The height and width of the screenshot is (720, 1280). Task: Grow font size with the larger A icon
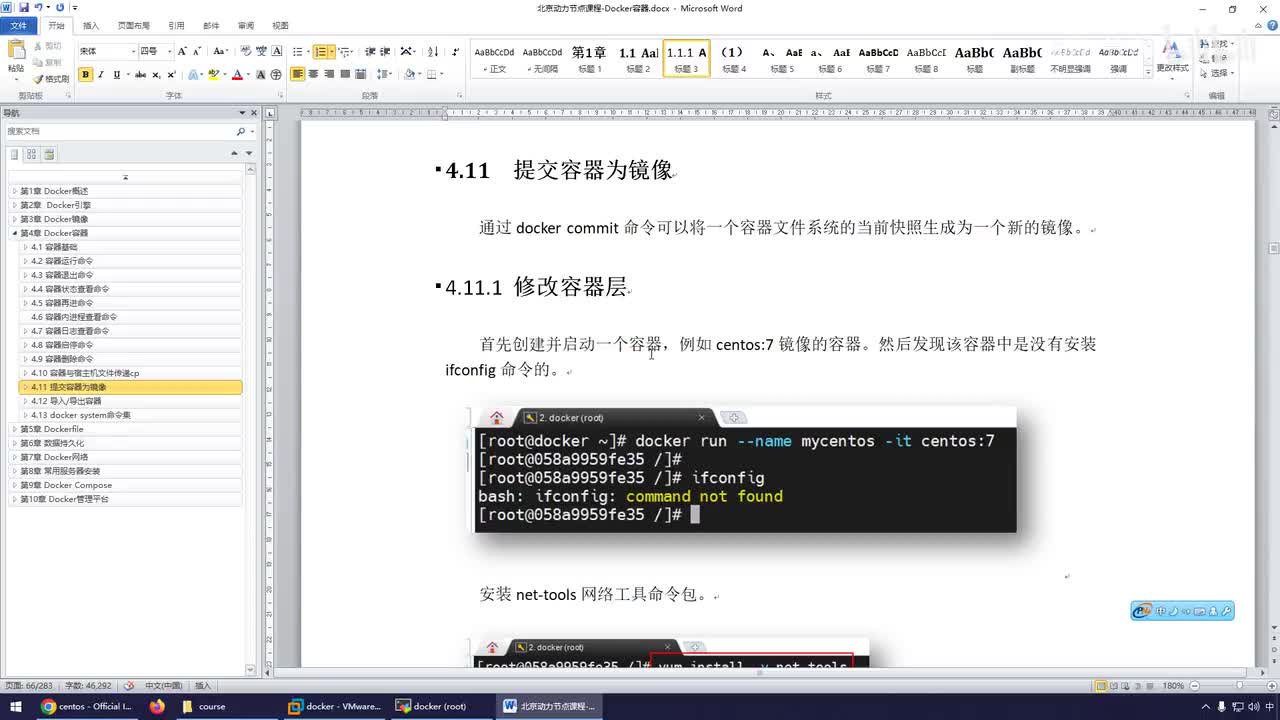[183, 51]
